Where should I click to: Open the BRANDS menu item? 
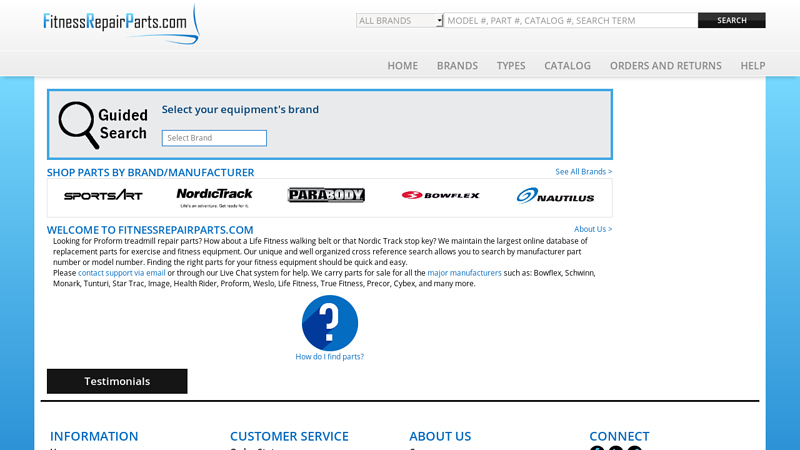(x=457, y=66)
